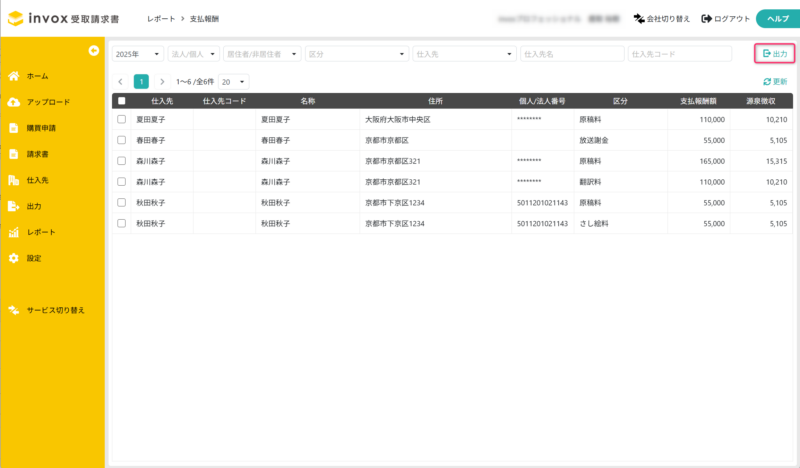Viewport: 800px width, 468px height.
Task: Open Home icon in the sidebar
Action: [14, 76]
